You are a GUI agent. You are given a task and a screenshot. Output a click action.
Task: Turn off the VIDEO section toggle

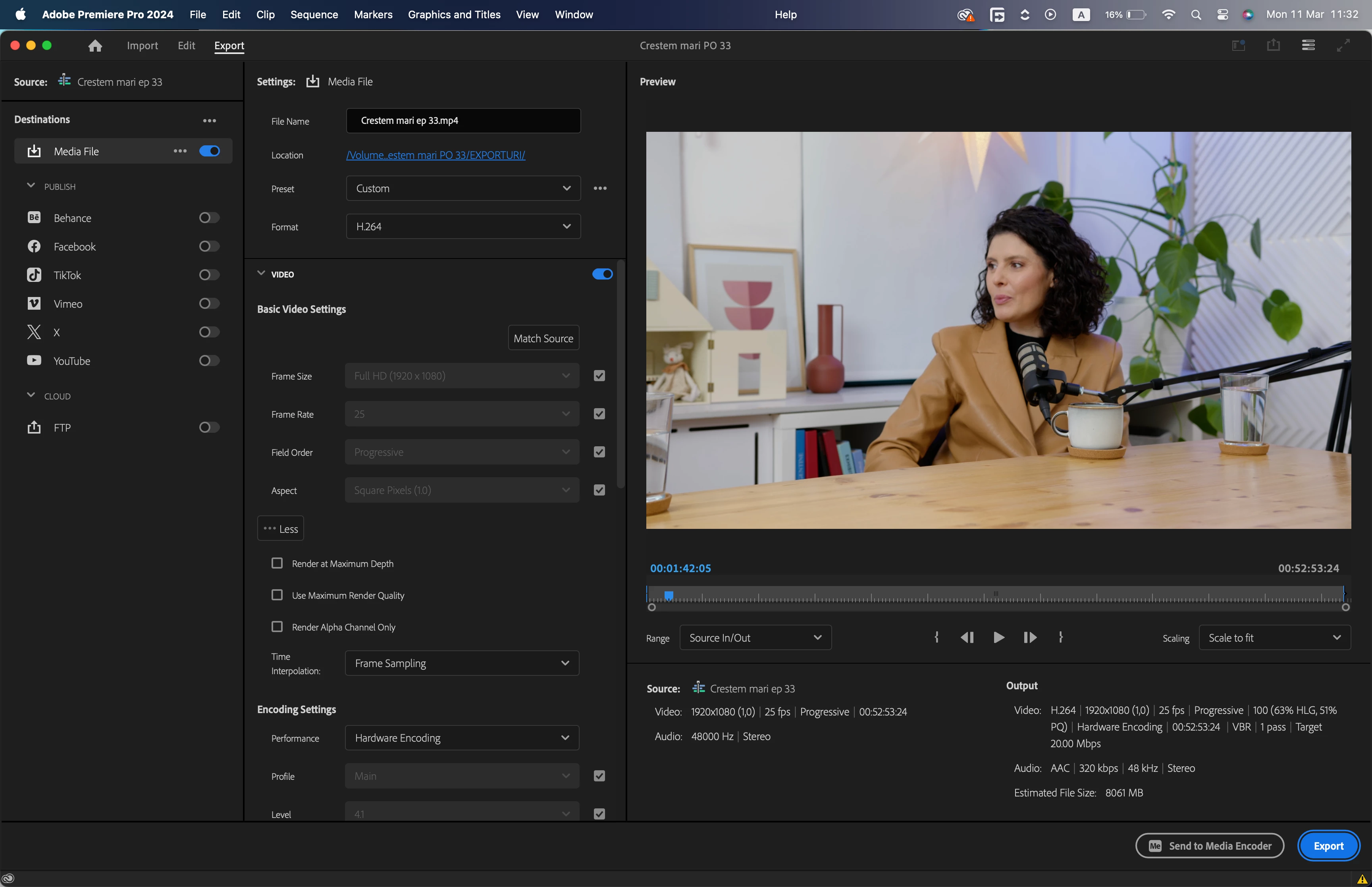pyautogui.click(x=602, y=274)
